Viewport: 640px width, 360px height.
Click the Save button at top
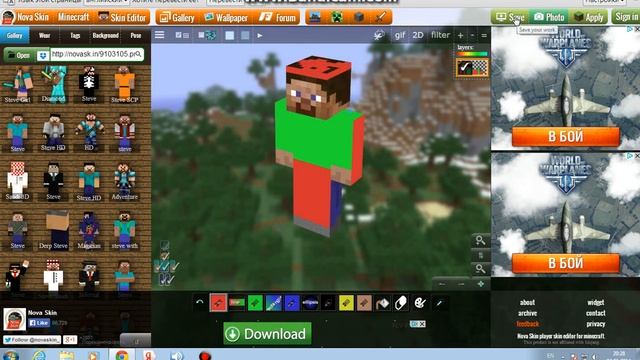511,17
